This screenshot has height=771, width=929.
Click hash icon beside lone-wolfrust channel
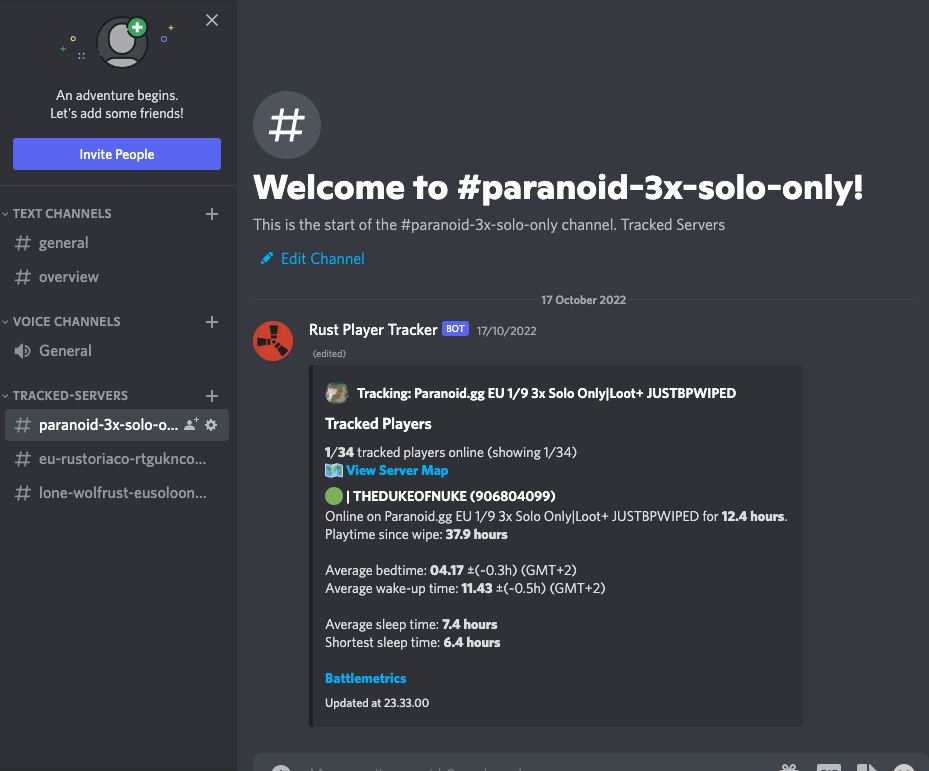click(x=23, y=493)
